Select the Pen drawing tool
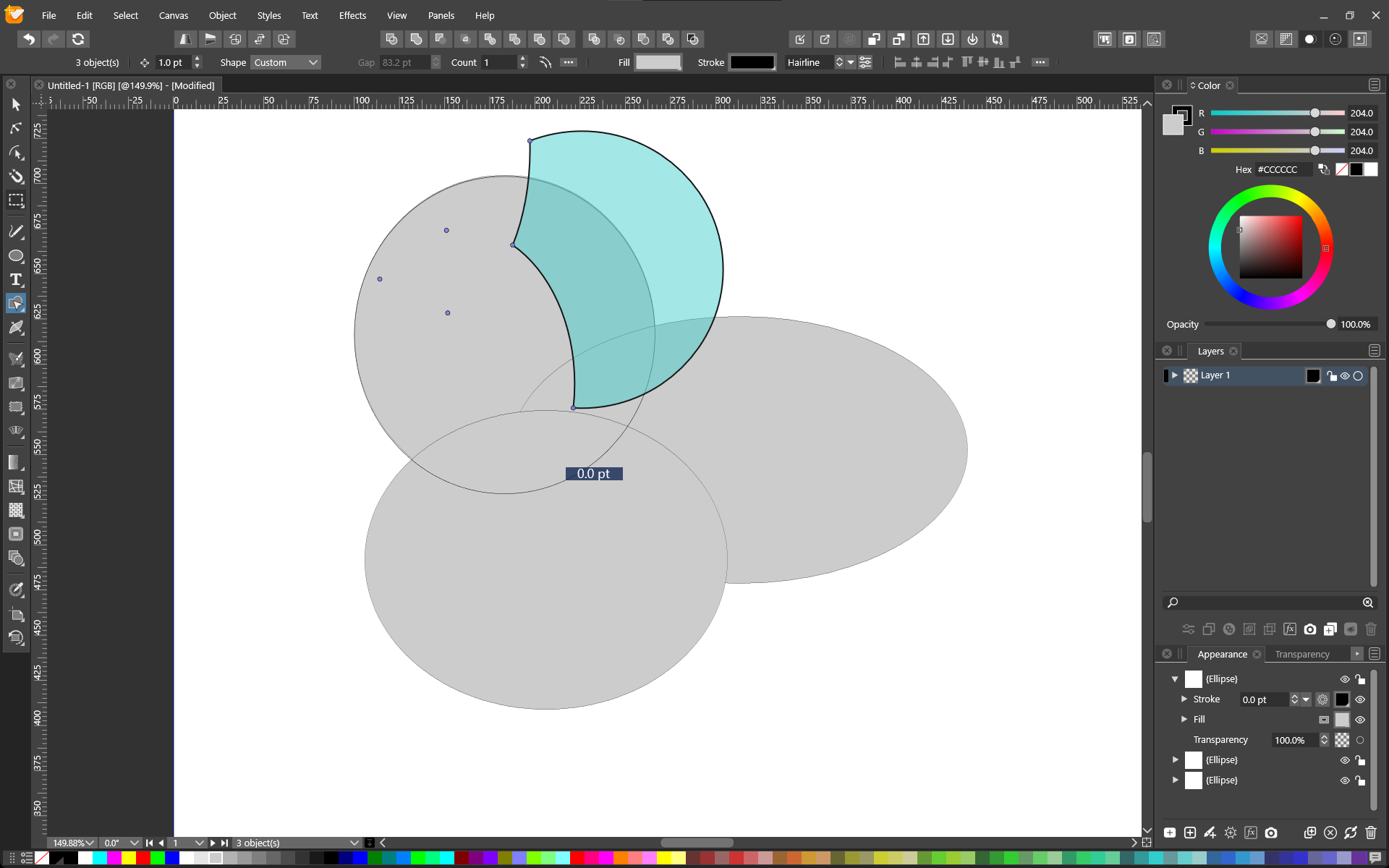Image resolution: width=1389 pixels, height=868 pixels. pyautogui.click(x=16, y=231)
